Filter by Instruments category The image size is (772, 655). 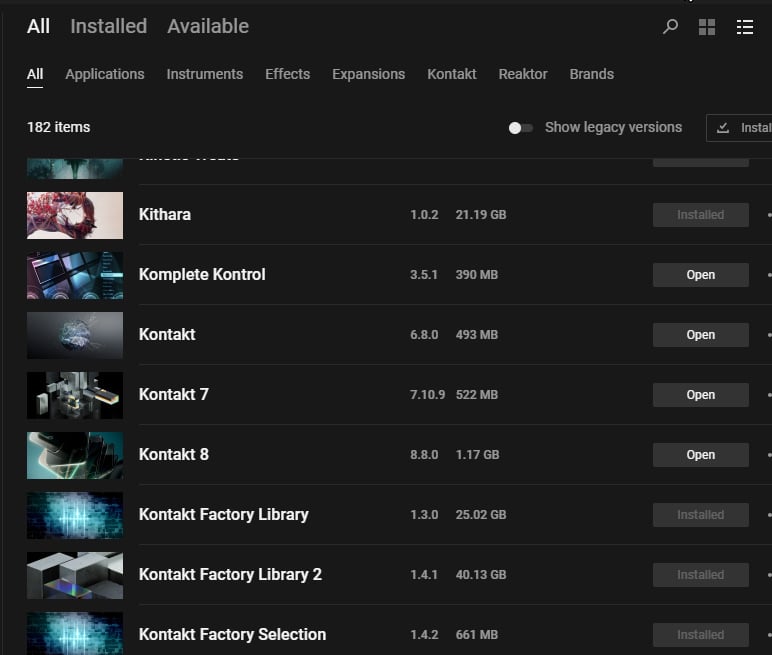(x=205, y=74)
